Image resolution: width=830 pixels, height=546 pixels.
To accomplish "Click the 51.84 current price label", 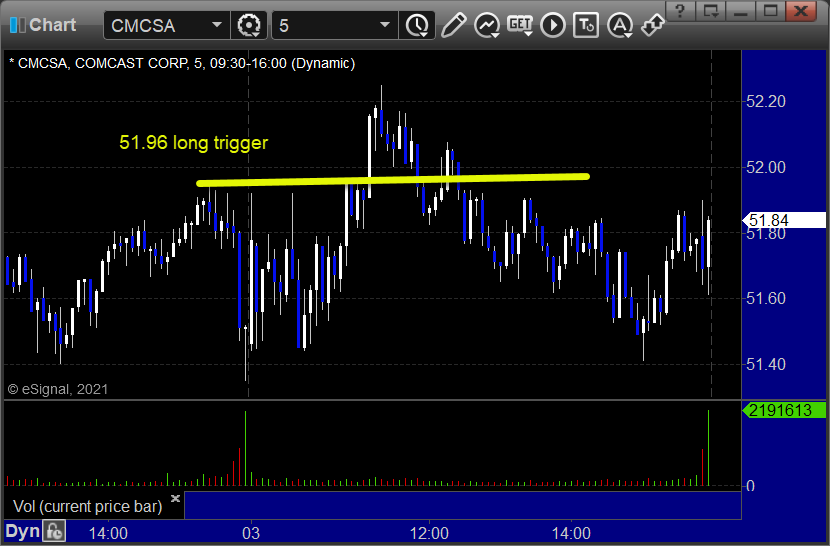I will tap(784, 220).
